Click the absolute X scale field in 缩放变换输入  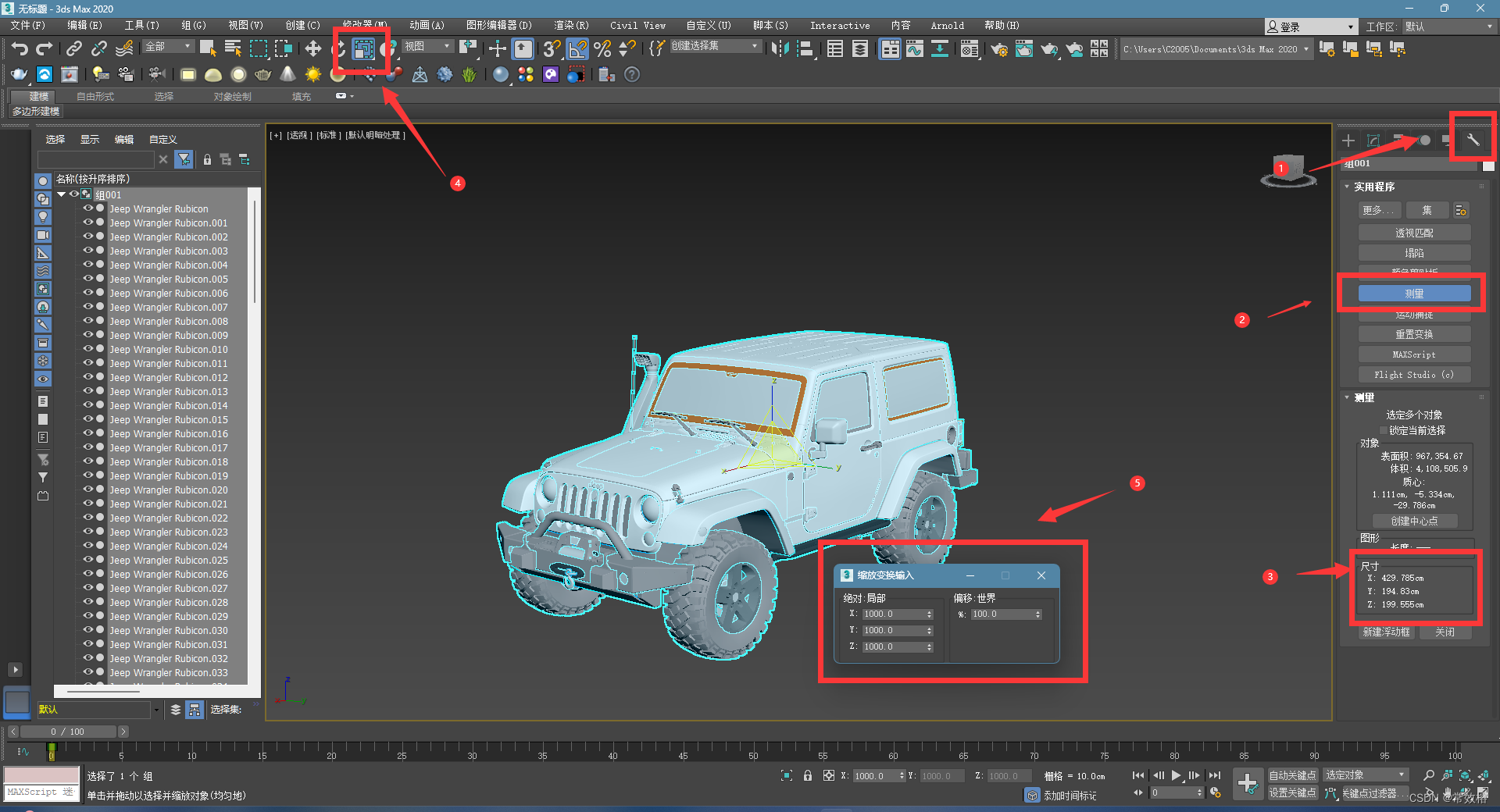[893, 614]
